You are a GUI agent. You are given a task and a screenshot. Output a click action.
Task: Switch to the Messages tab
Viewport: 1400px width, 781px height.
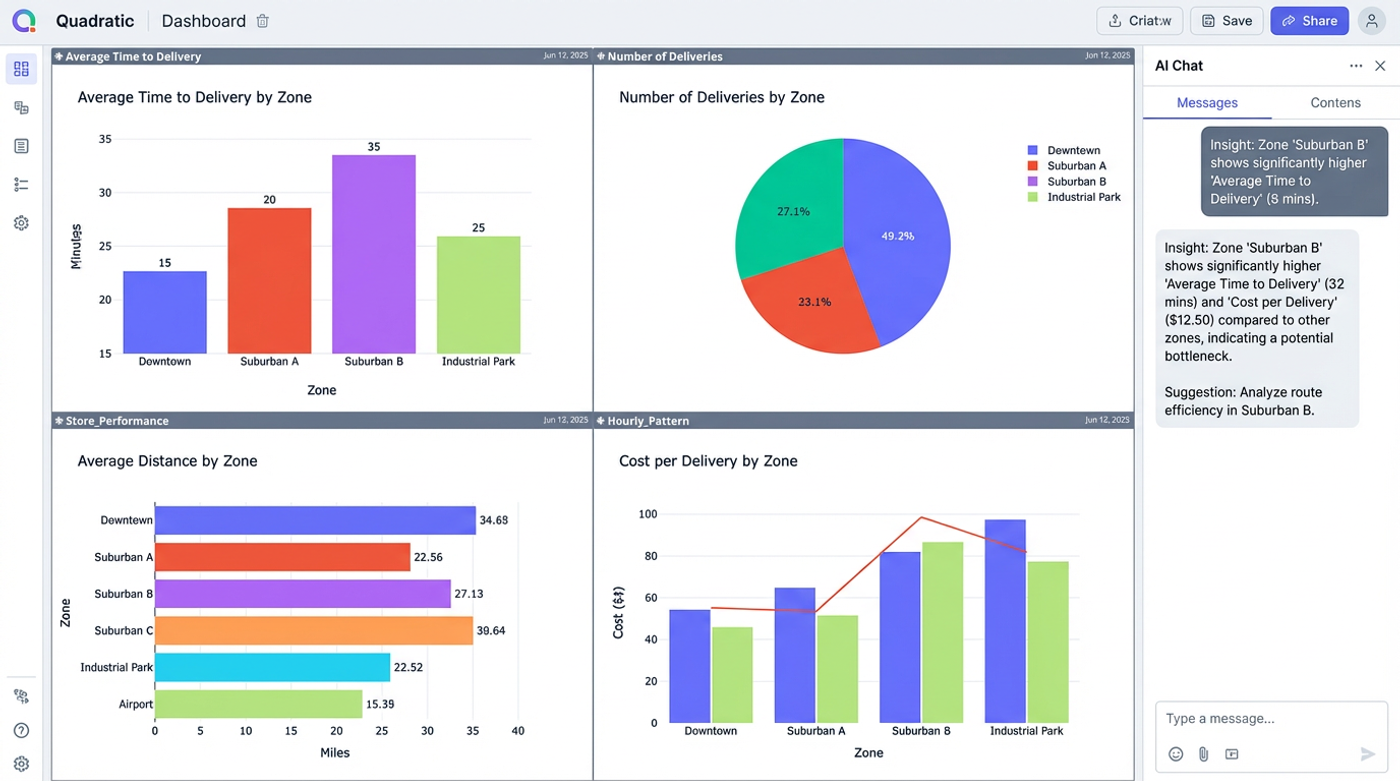click(x=1206, y=102)
